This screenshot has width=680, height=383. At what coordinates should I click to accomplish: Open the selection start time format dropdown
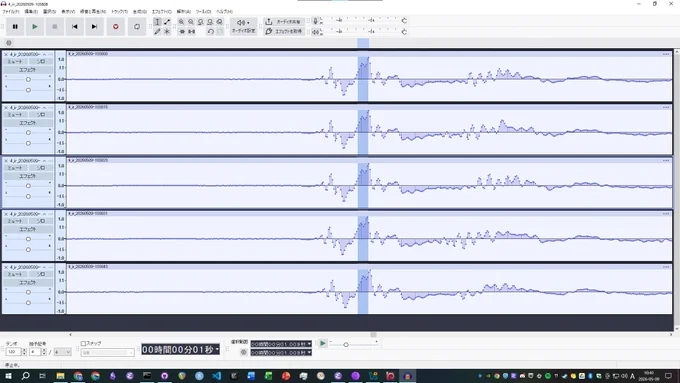point(309,344)
